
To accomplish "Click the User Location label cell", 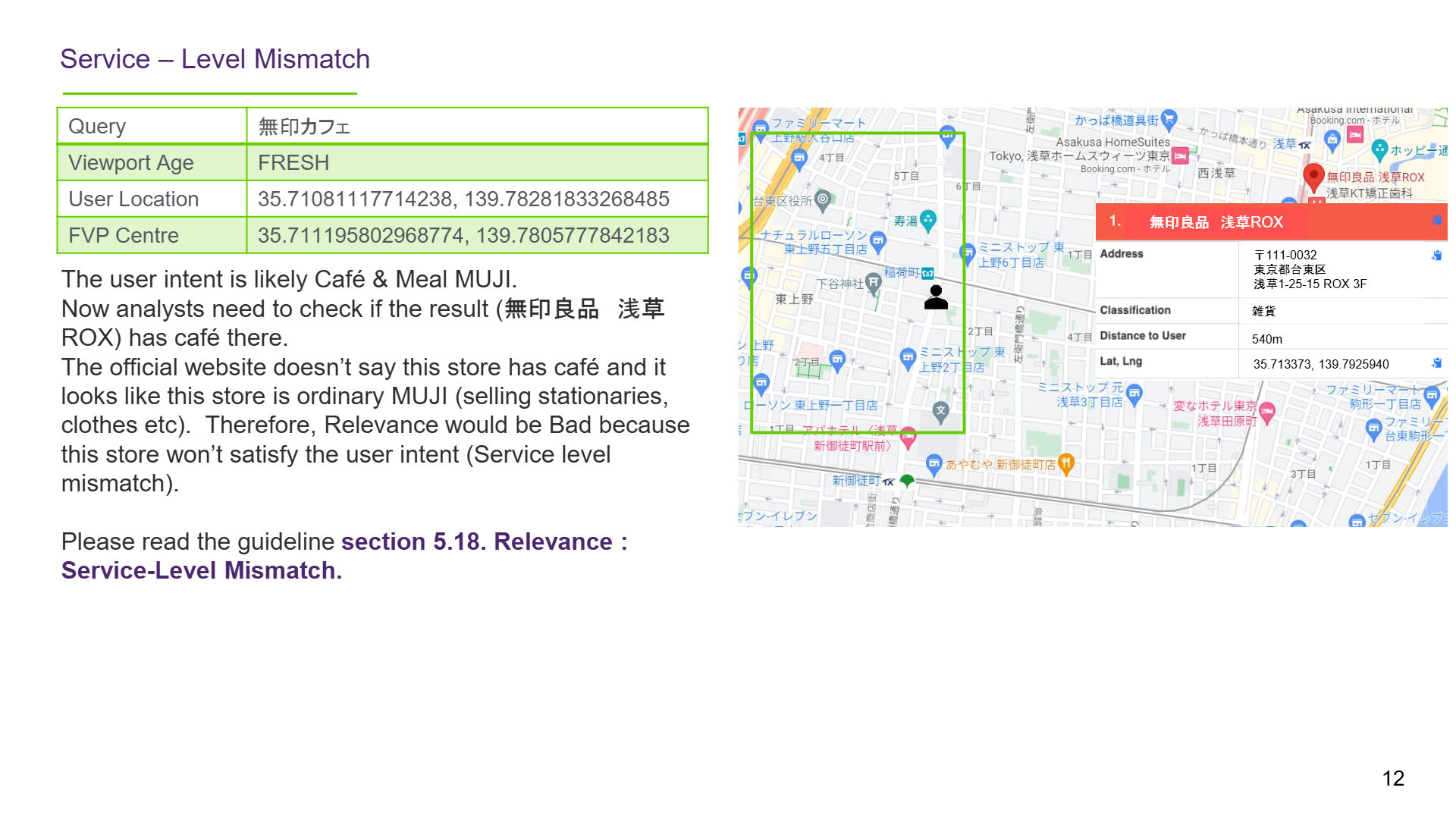I will coord(152,199).
